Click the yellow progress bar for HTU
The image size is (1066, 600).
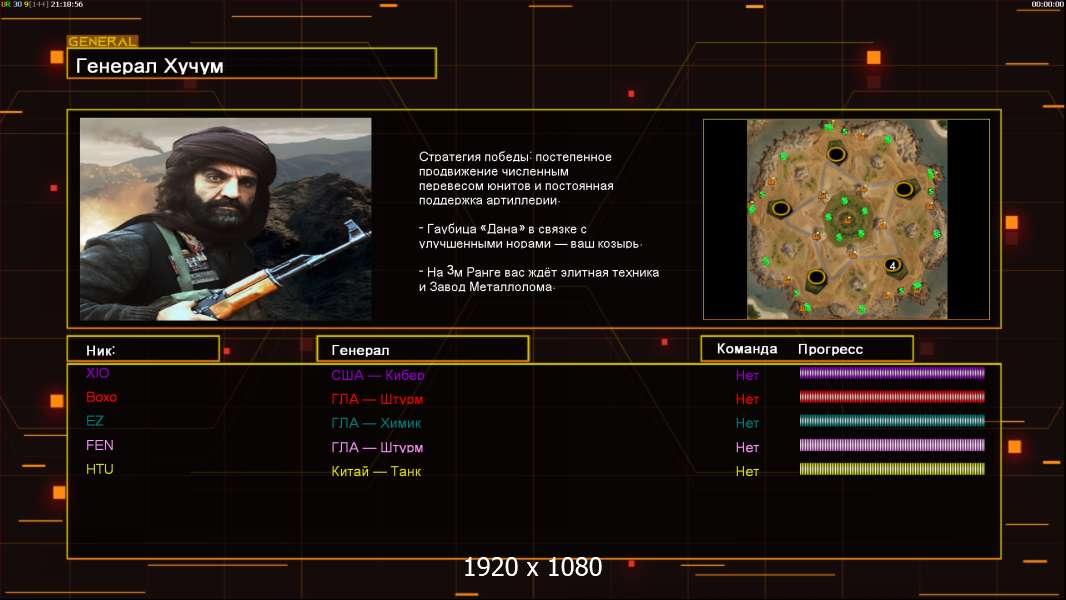point(892,469)
